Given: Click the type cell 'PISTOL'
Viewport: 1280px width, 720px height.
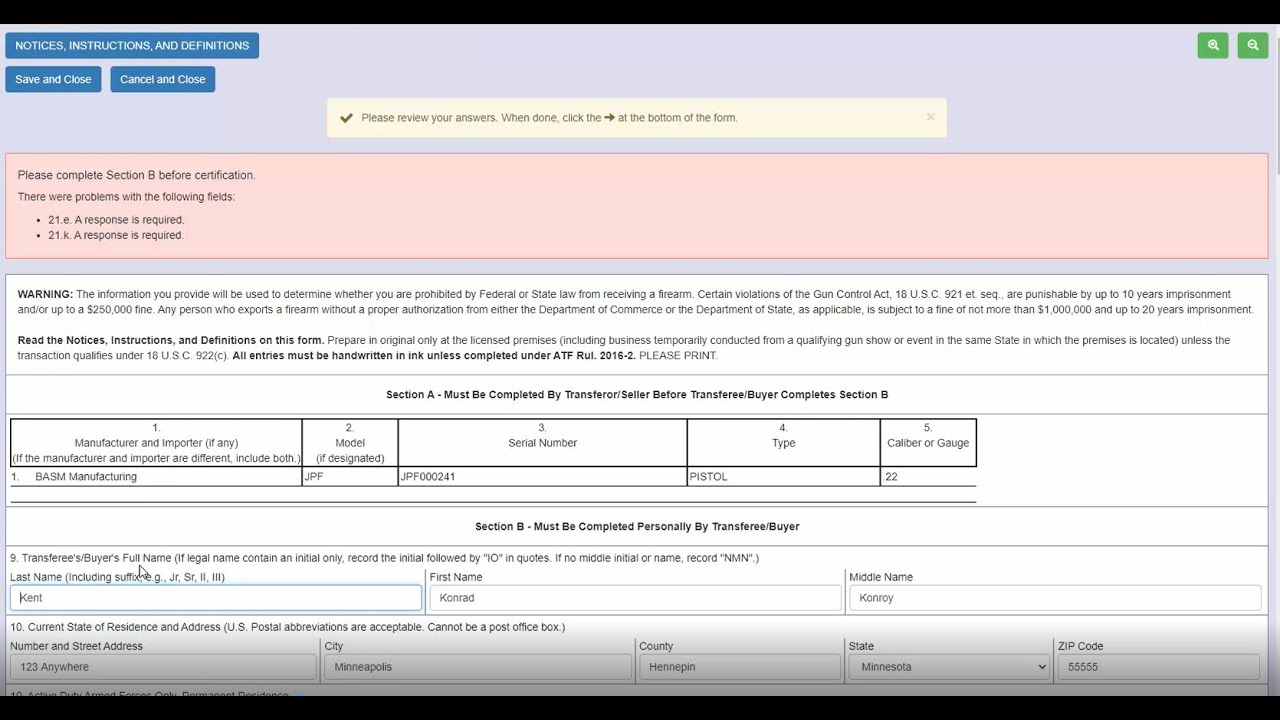Looking at the screenshot, I should [783, 477].
